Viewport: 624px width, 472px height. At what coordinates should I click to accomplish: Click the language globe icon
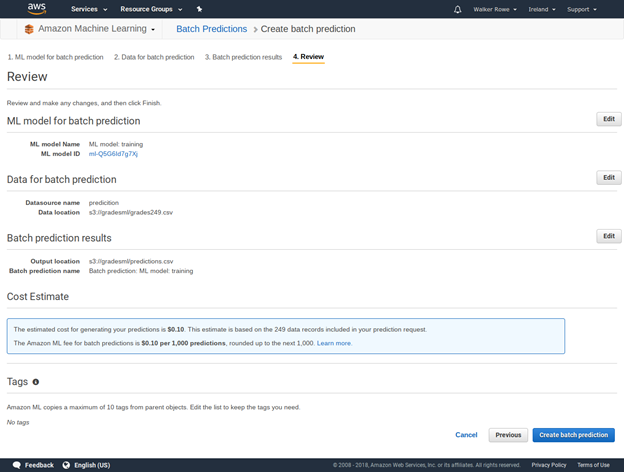coord(66,465)
